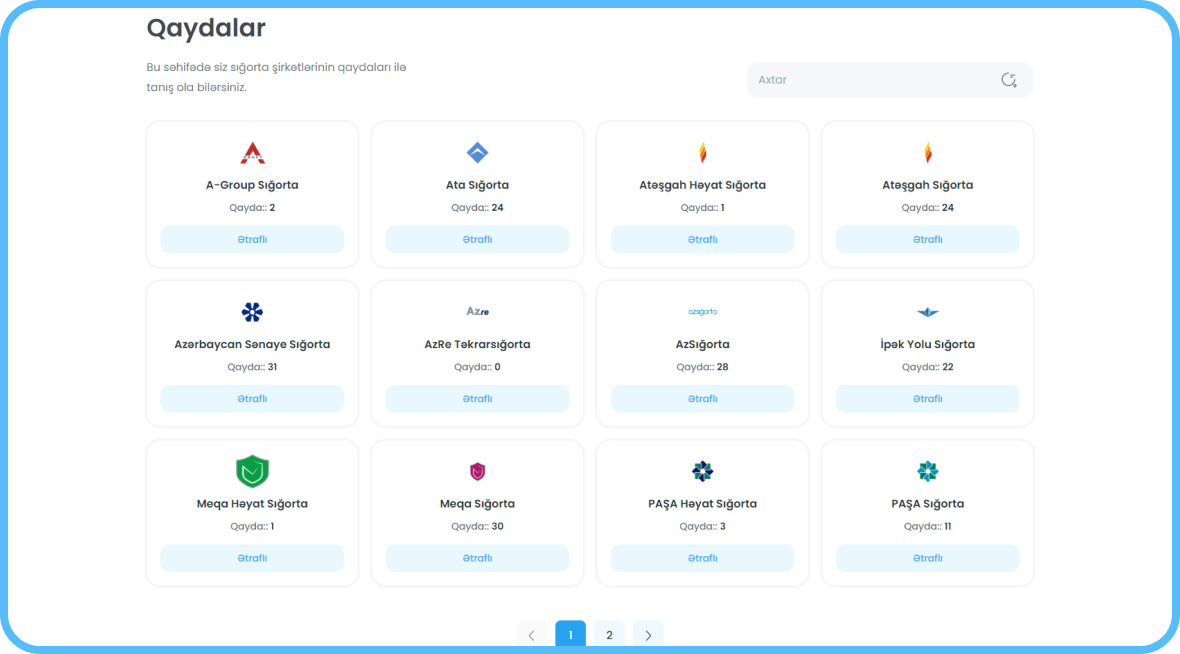Click the A-Group Sığorta logo
The width and height of the screenshot is (1180, 654).
click(x=252, y=153)
